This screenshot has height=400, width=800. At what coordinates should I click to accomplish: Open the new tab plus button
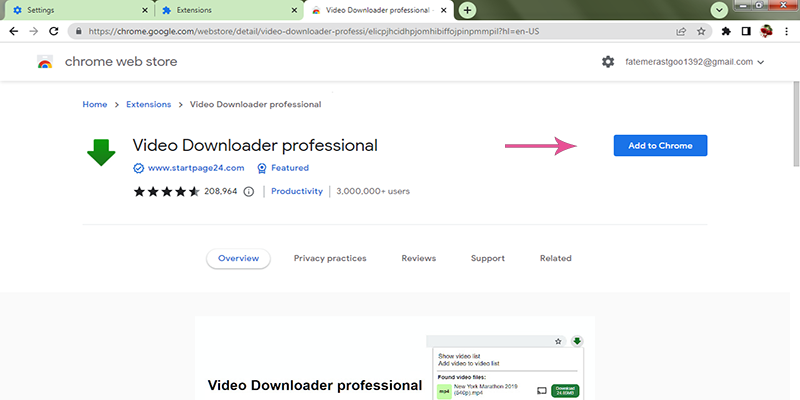467,10
